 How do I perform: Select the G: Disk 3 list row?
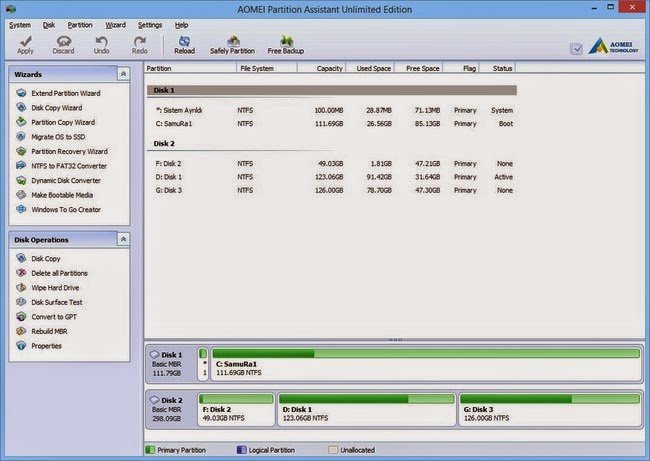coord(334,190)
